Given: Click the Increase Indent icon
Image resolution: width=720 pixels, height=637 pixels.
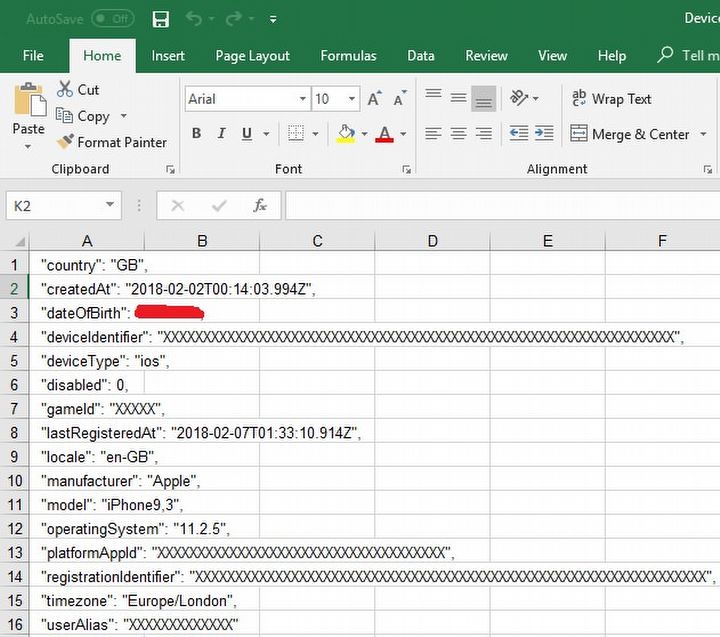Looking at the screenshot, I should [x=544, y=133].
